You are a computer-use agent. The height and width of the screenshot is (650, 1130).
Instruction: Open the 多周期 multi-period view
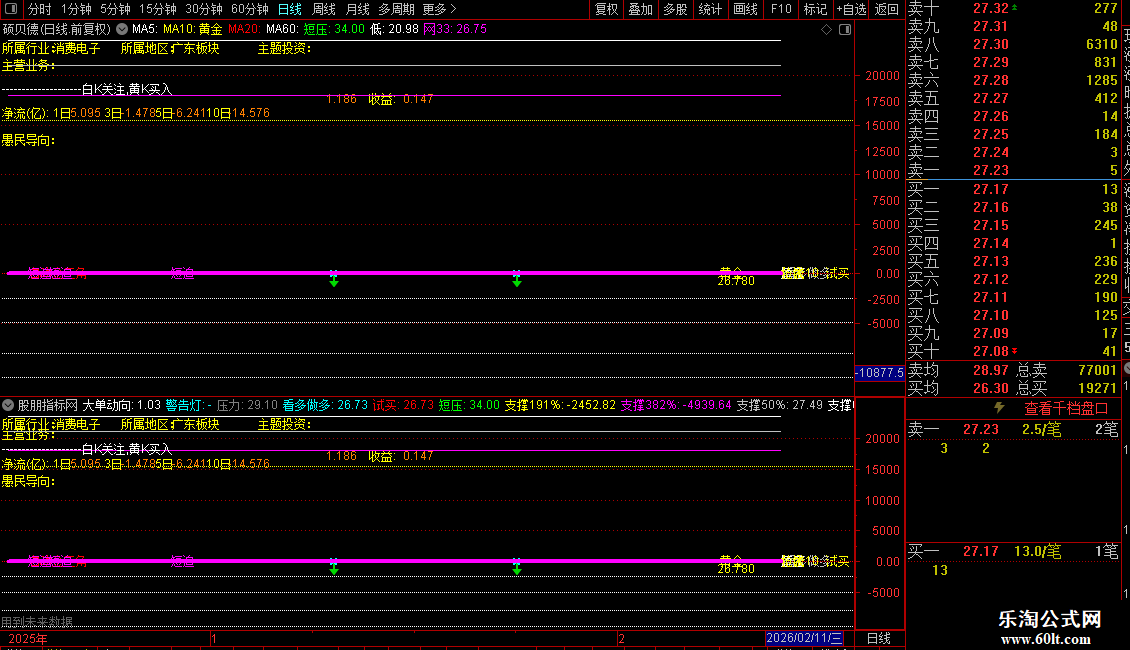(x=396, y=9)
